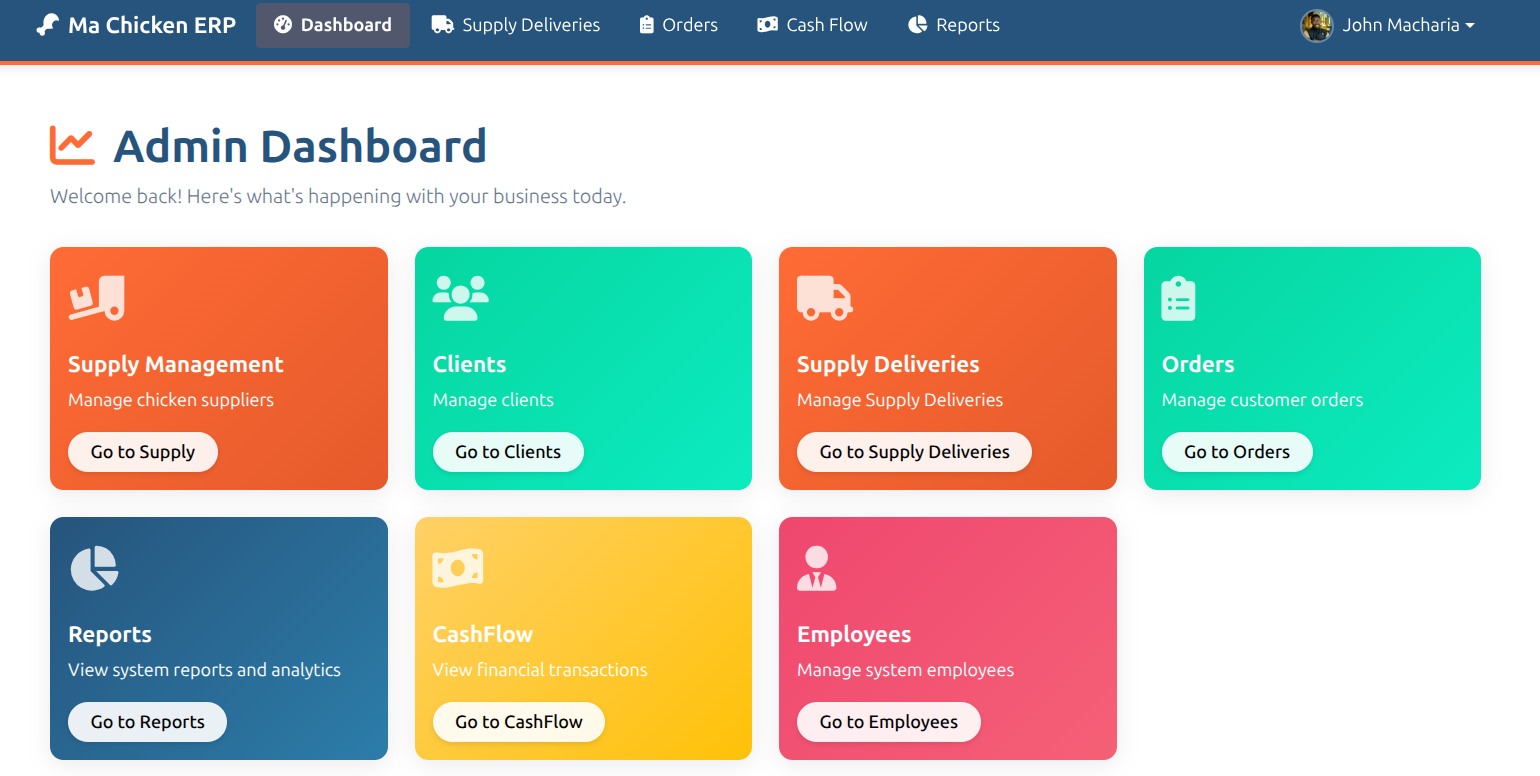Switch to the Cash Flow navigation tab
This screenshot has width=1540, height=776.
[x=812, y=24]
